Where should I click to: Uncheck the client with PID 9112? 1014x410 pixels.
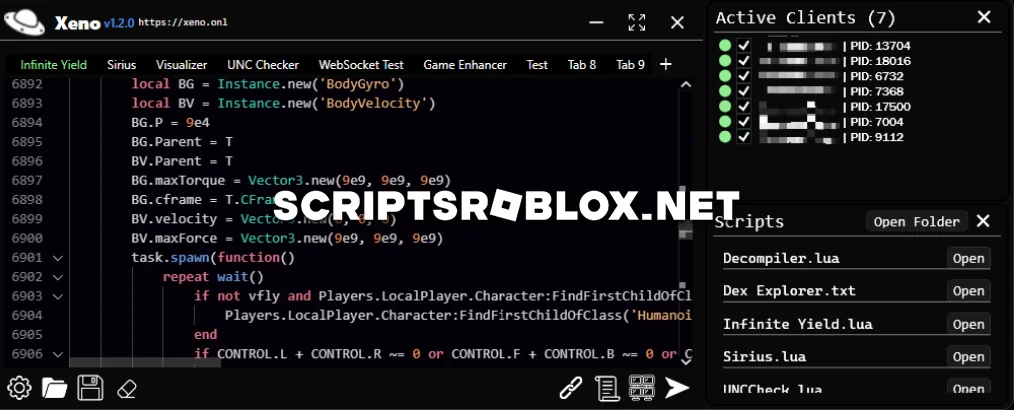coord(744,137)
